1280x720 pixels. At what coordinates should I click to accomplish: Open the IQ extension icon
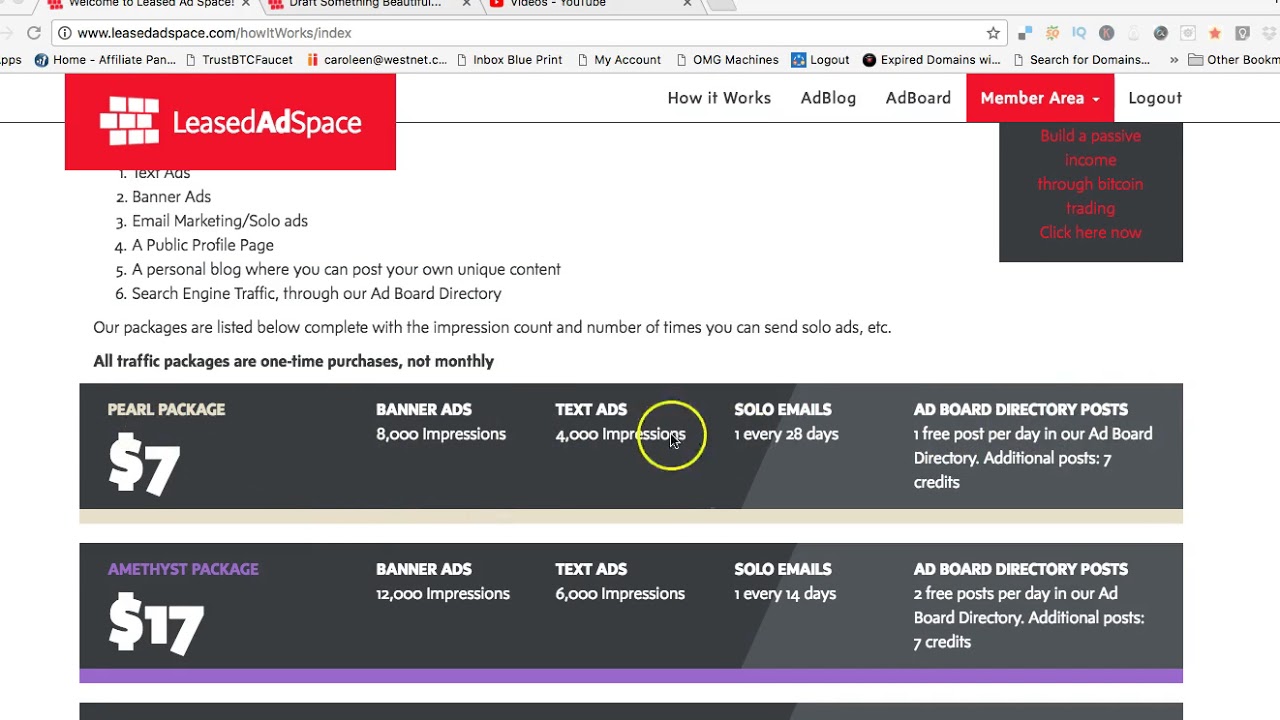[x=1079, y=33]
